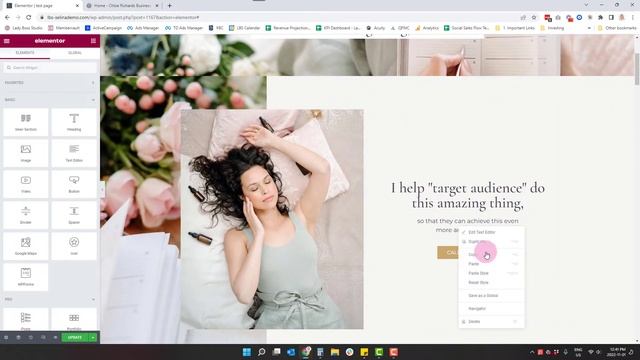Open the Navigator layers icon in footer
The image size is (640, 360).
point(18,338)
